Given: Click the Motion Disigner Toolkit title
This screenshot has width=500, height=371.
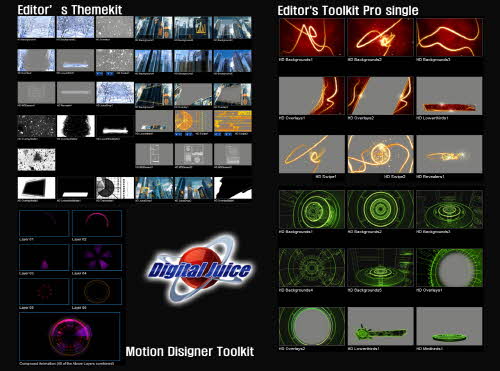Looking at the screenshot, I should pyautogui.click(x=190, y=351).
